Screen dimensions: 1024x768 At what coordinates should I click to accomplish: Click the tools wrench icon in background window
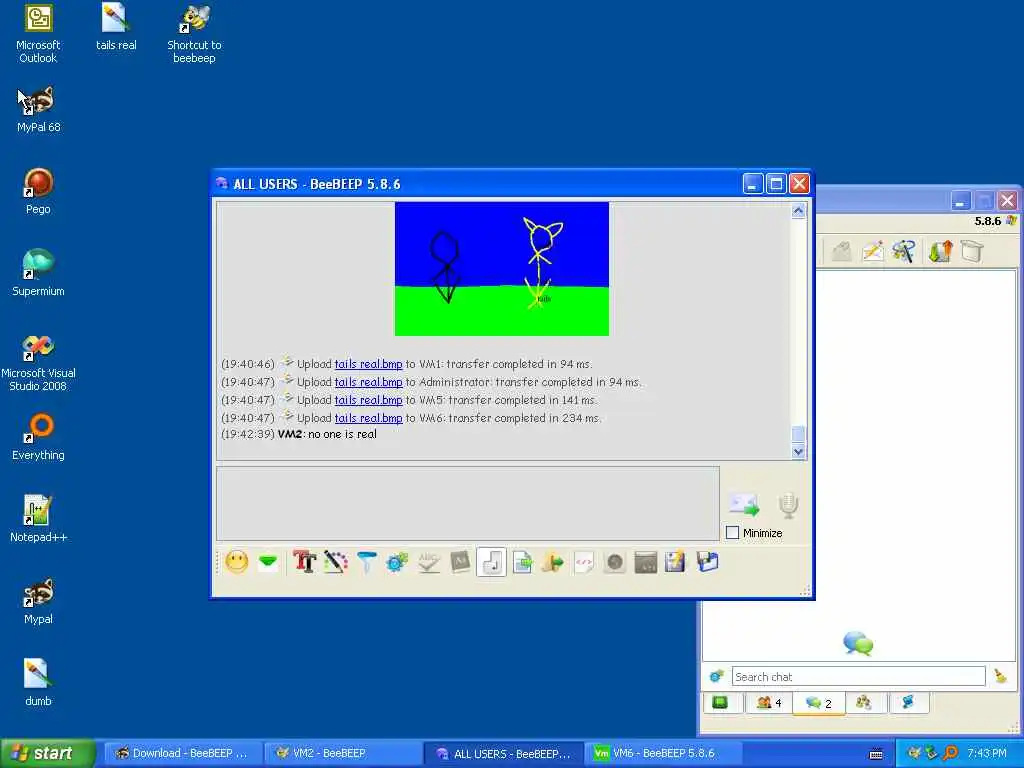(x=904, y=251)
